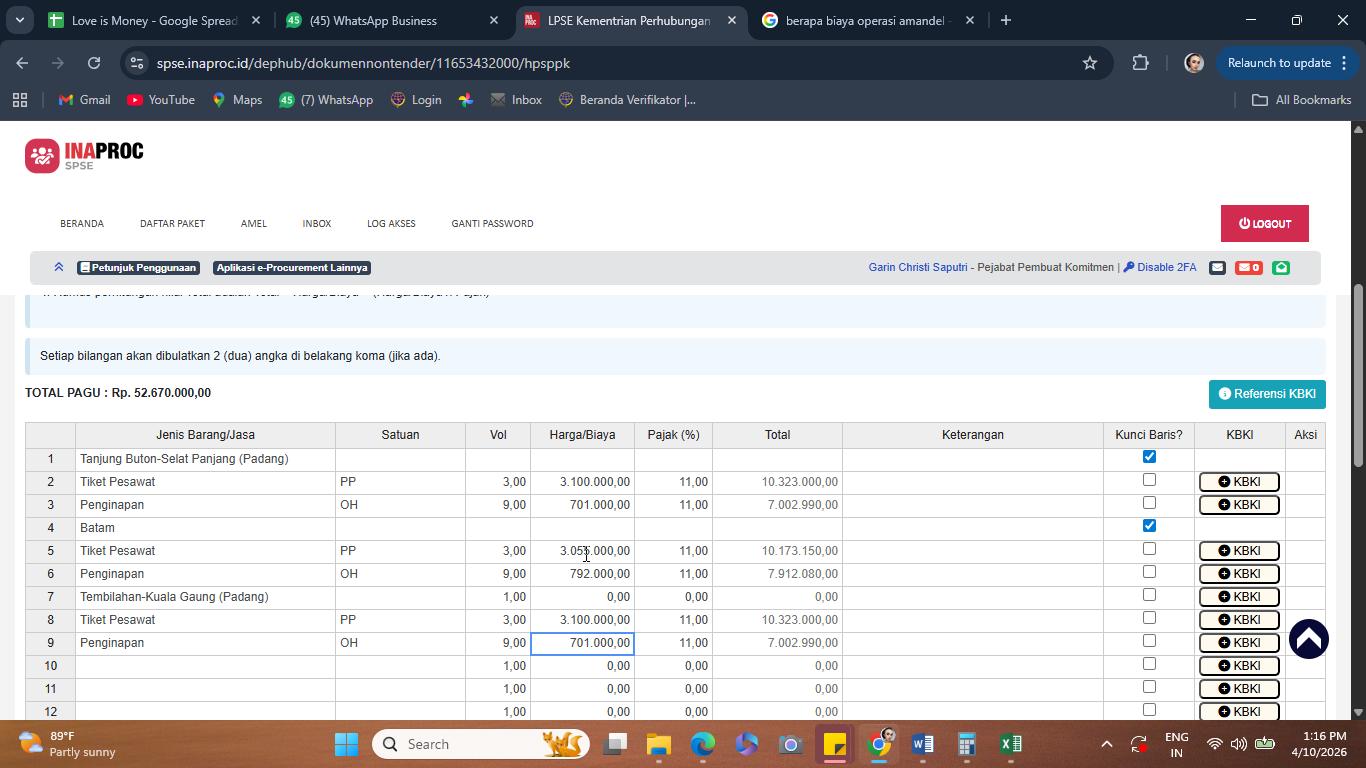Viewport: 1366px width, 768px height.
Task: Open the YouTube bookmark
Action: pyautogui.click(x=161, y=100)
